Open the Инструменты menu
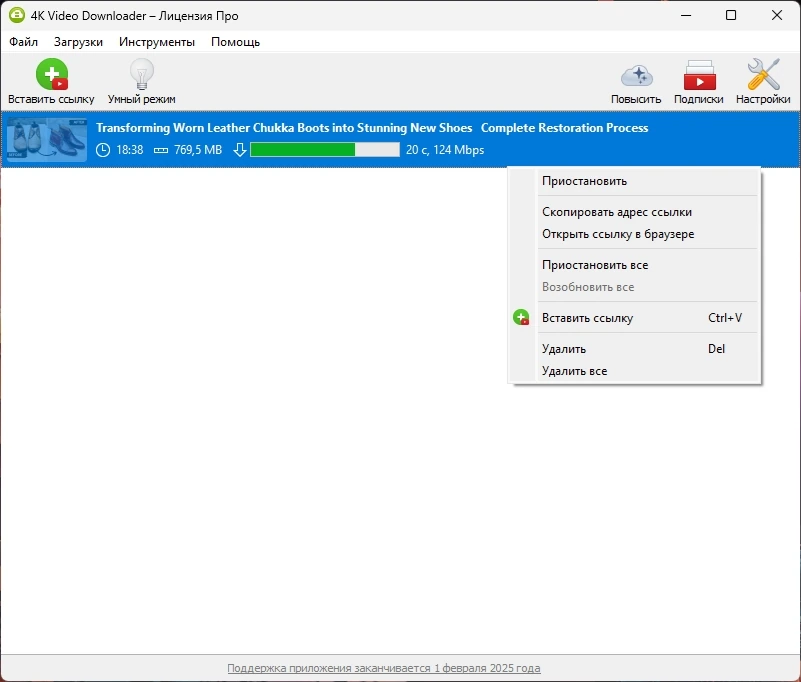The height and width of the screenshot is (682, 801). [x=157, y=42]
